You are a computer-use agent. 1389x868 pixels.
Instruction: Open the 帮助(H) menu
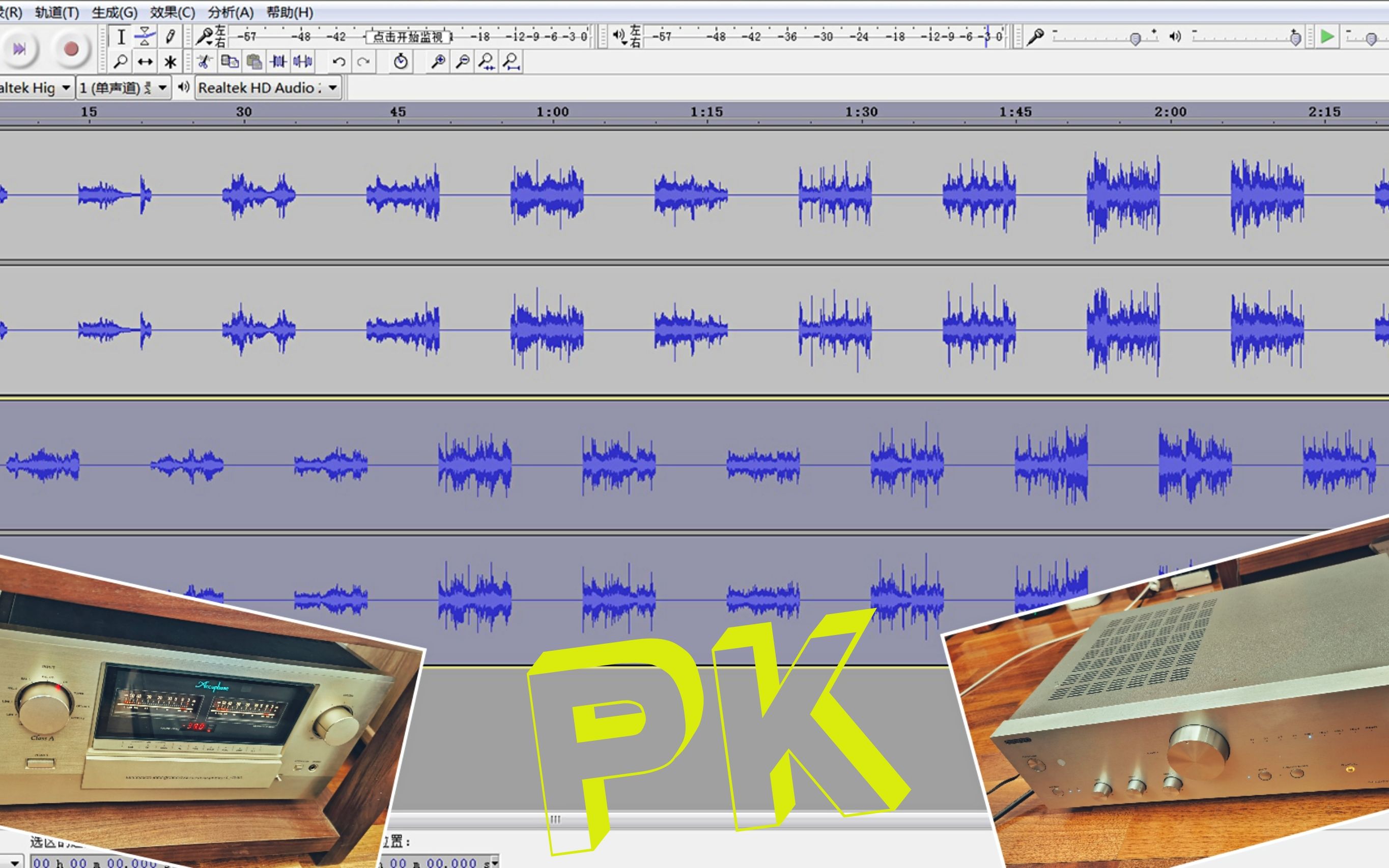click(x=290, y=12)
